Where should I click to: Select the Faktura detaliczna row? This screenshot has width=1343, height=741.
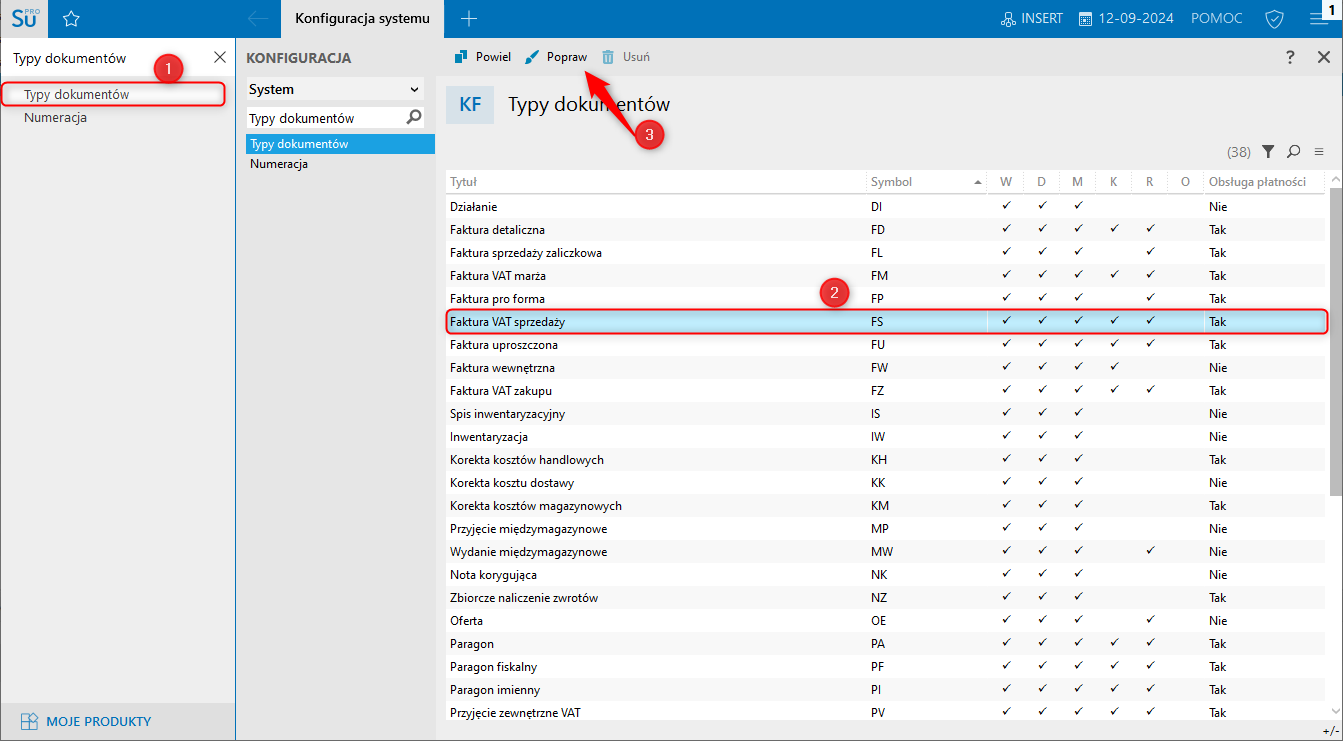click(886, 230)
